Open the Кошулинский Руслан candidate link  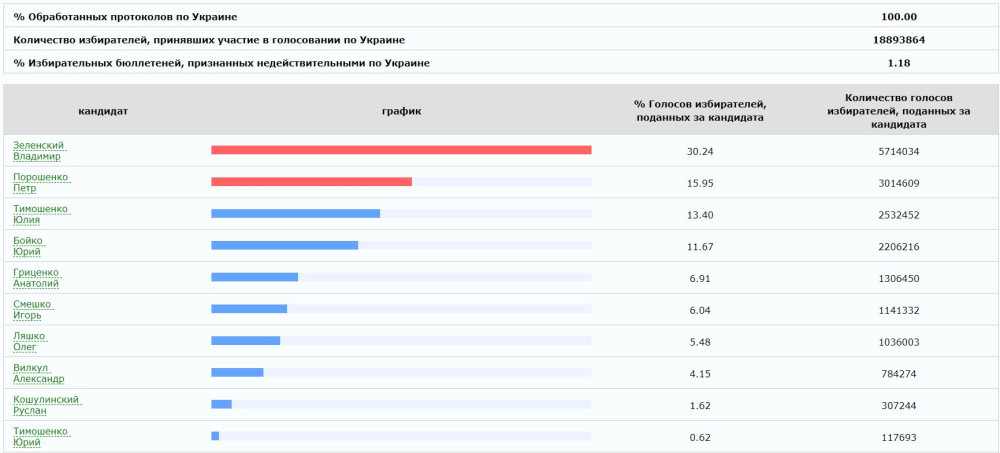tap(46, 405)
